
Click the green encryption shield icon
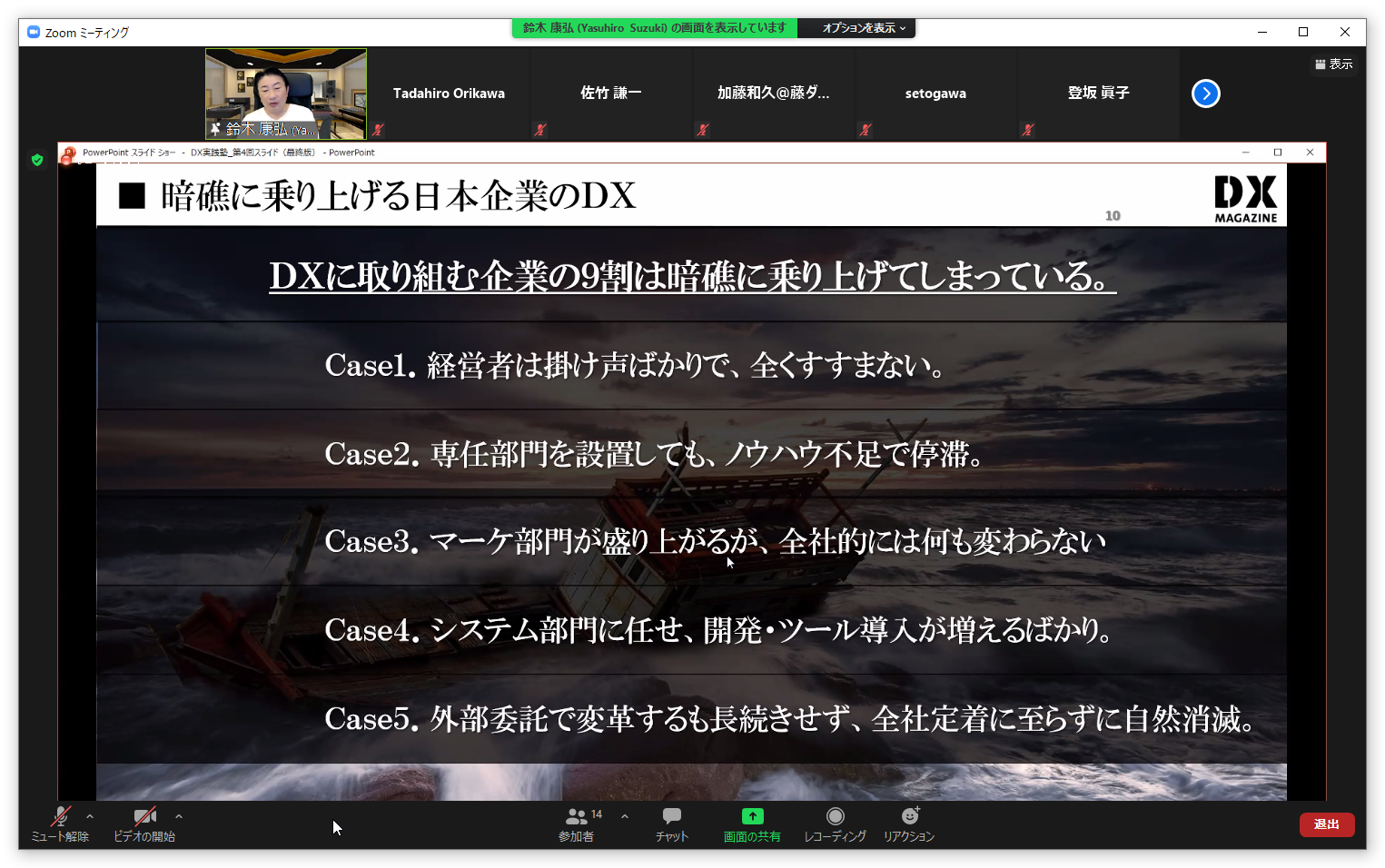(37, 160)
